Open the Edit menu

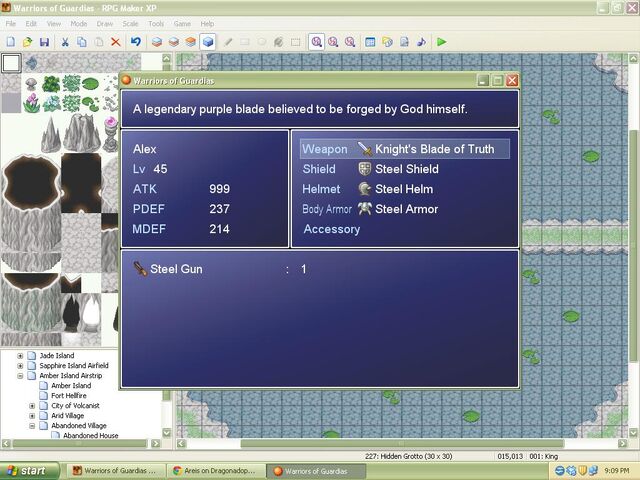[31, 24]
